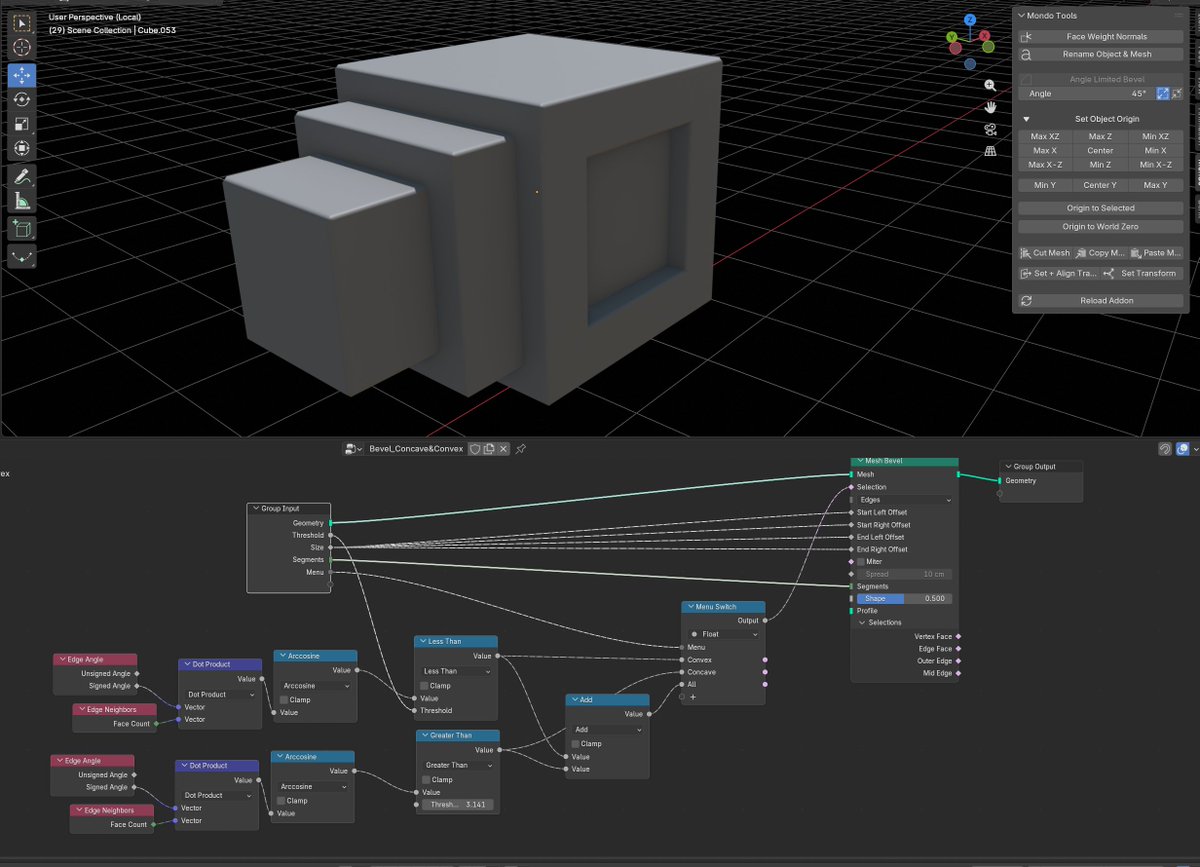This screenshot has width=1200, height=867.
Task: Open the Float type dropdown in Menu Switch
Action: [x=723, y=634]
